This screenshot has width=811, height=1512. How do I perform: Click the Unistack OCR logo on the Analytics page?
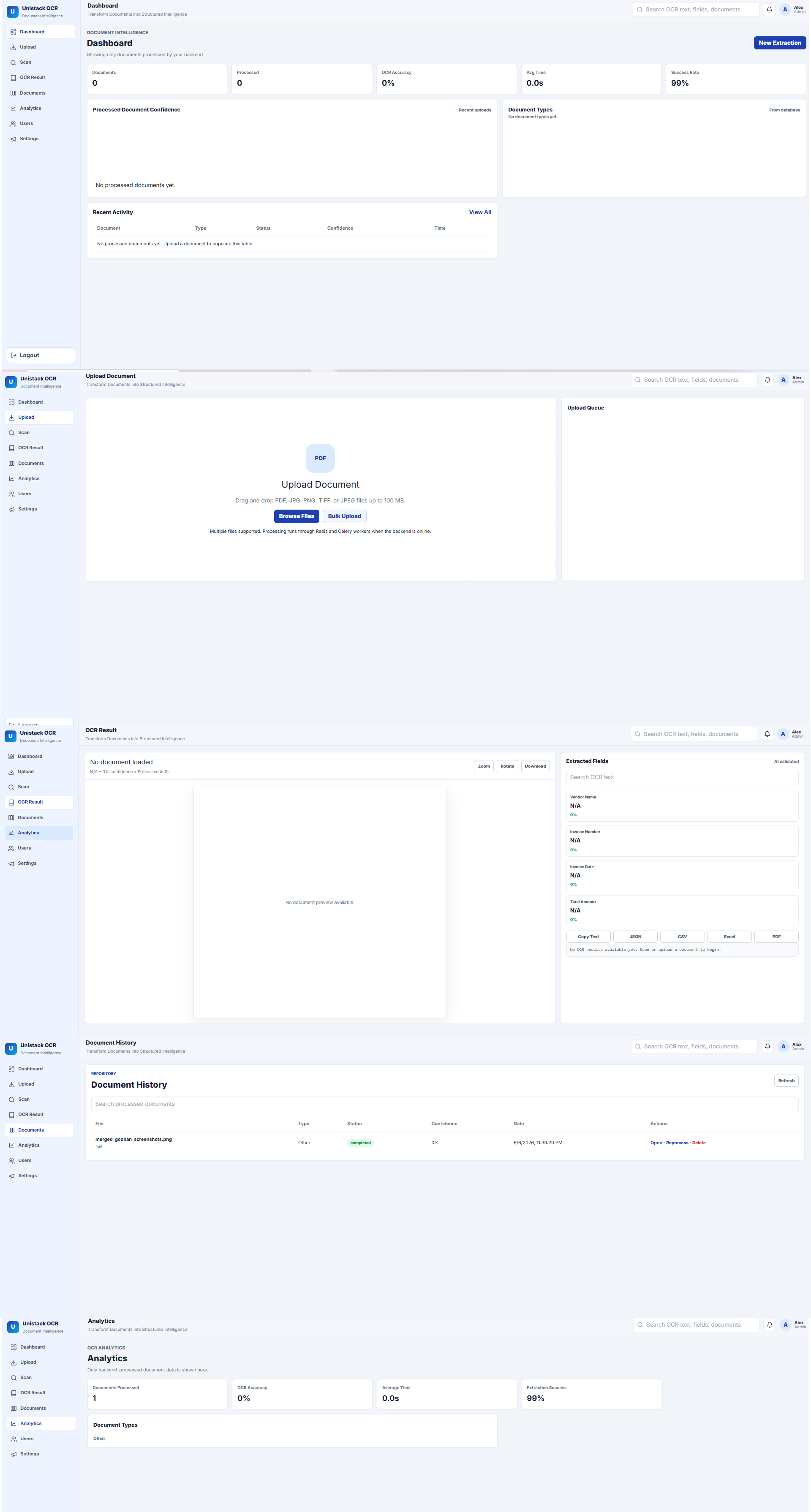click(x=13, y=1327)
